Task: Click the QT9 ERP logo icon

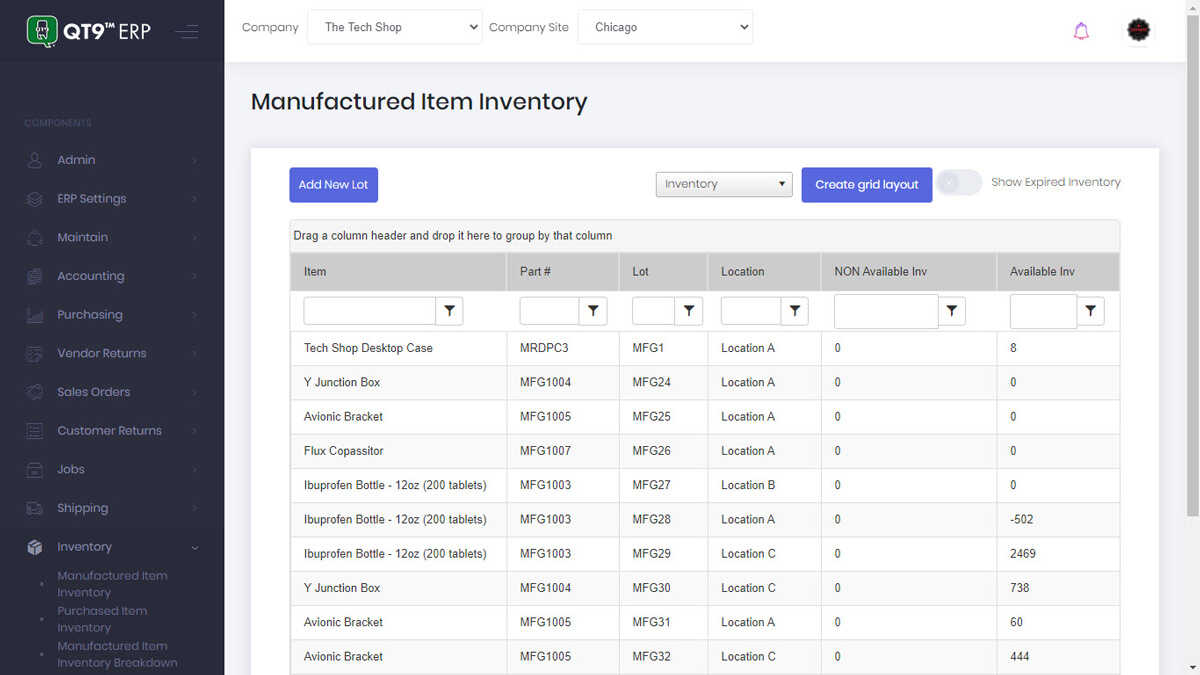Action: [41, 30]
